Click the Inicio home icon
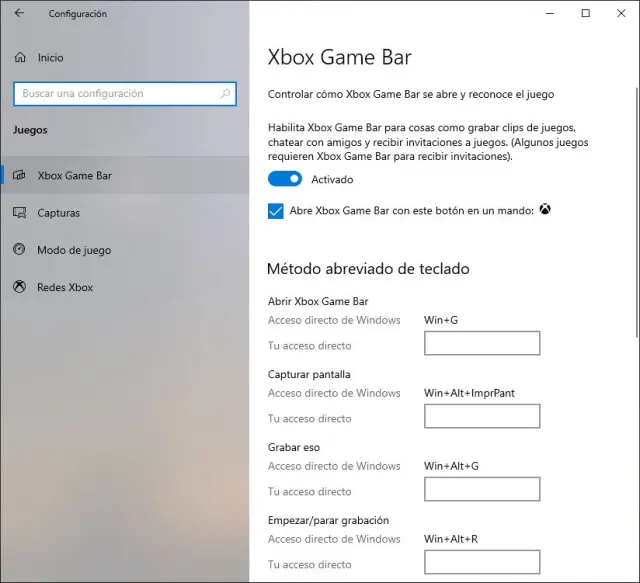The width and height of the screenshot is (640, 583). click(x=19, y=58)
